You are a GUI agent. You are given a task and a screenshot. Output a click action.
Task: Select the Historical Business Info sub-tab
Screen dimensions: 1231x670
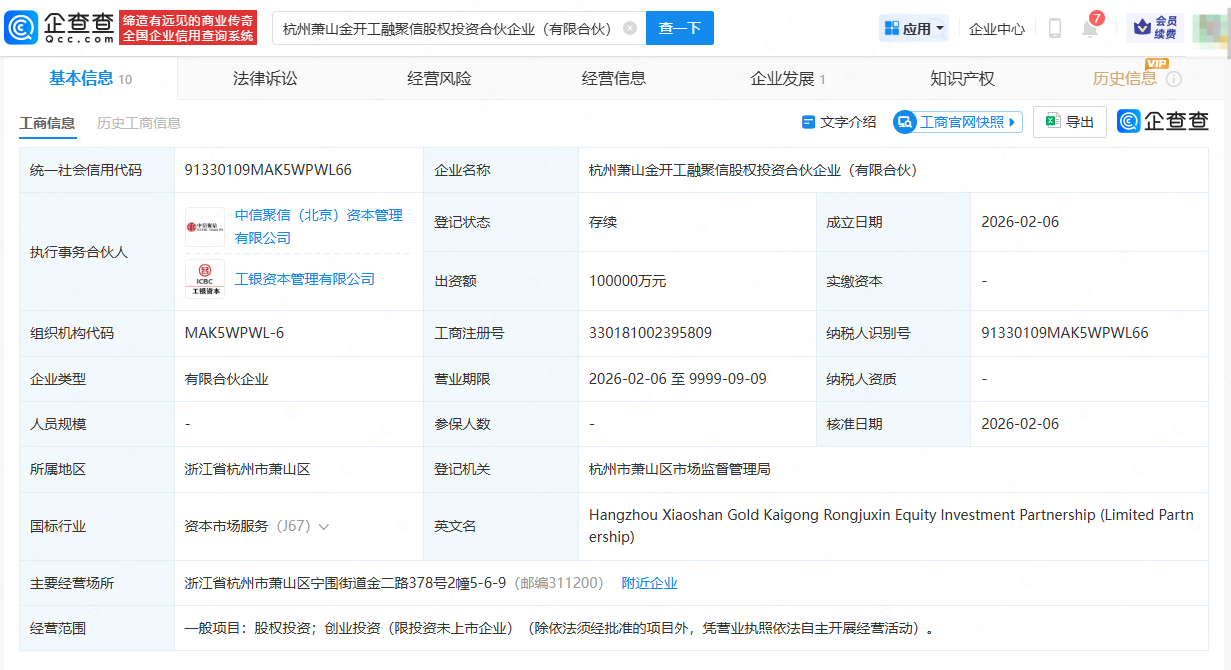[139, 123]
